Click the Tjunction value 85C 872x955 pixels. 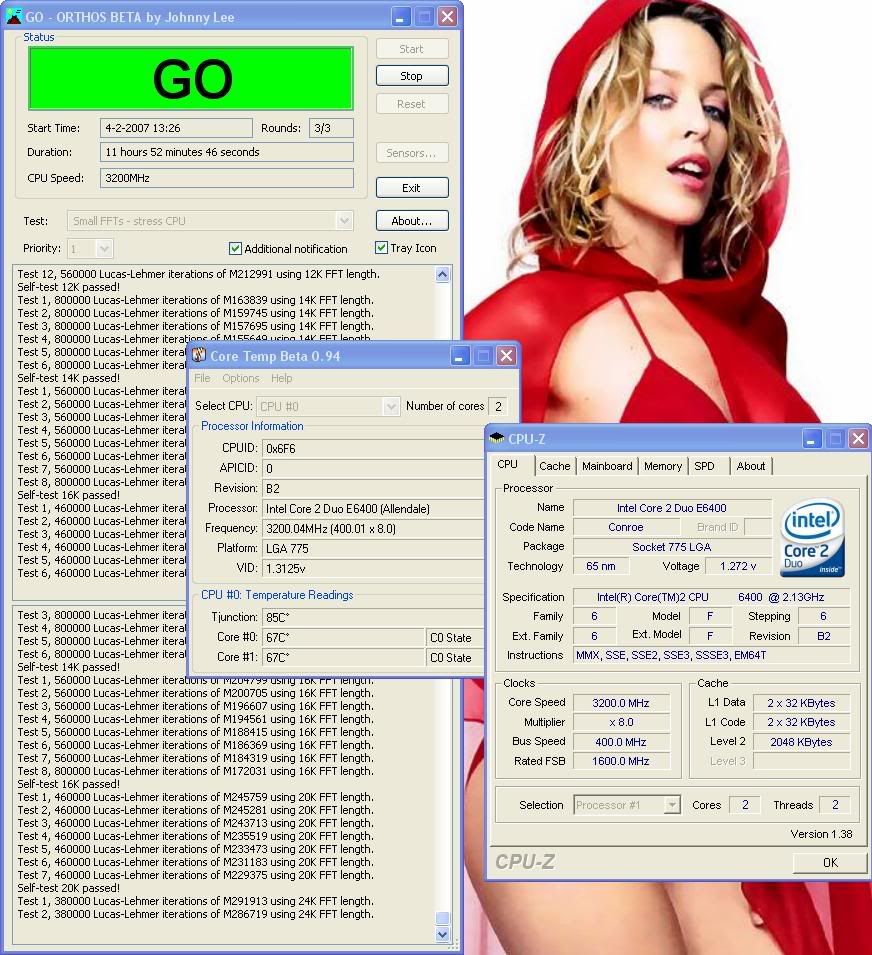(373, 617)
